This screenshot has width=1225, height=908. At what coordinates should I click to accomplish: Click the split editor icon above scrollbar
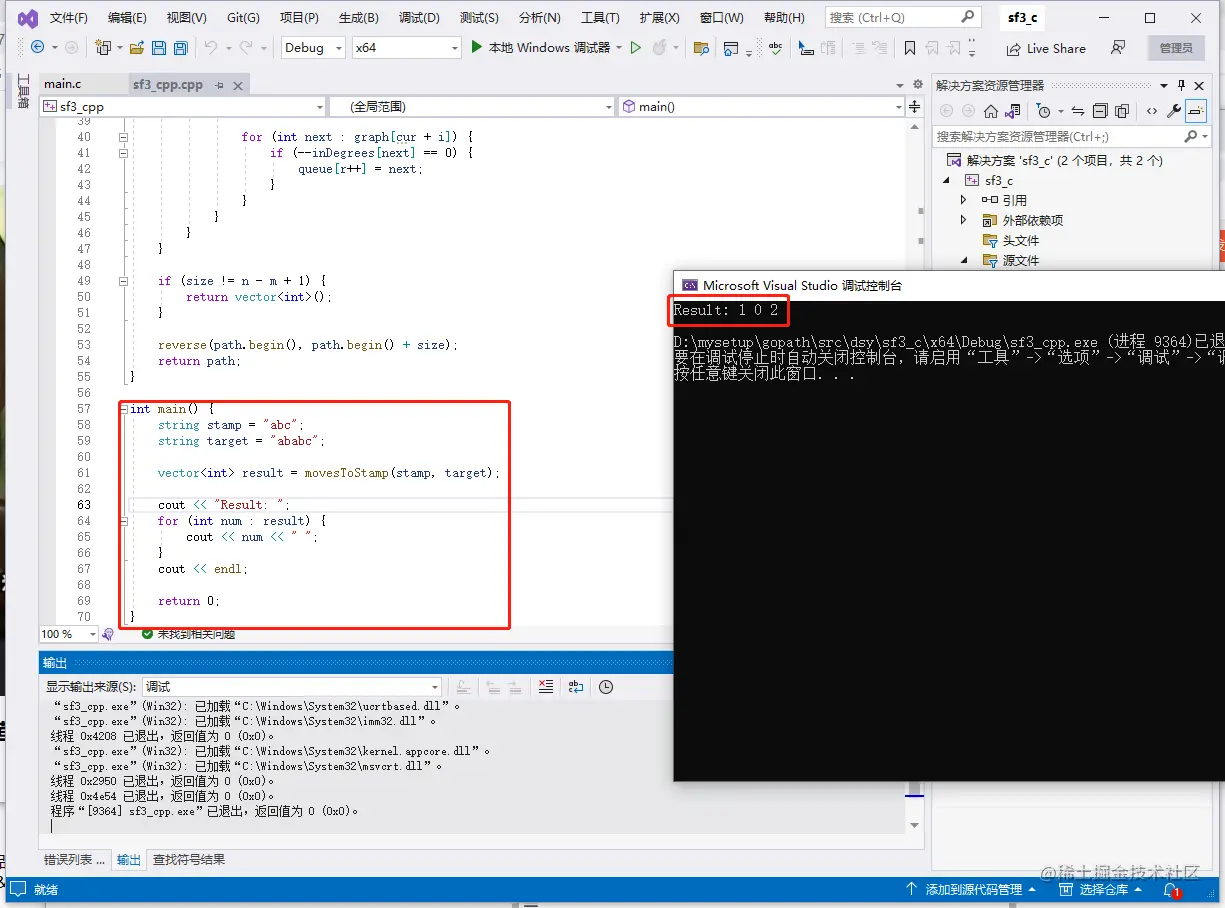pos(913,106)
